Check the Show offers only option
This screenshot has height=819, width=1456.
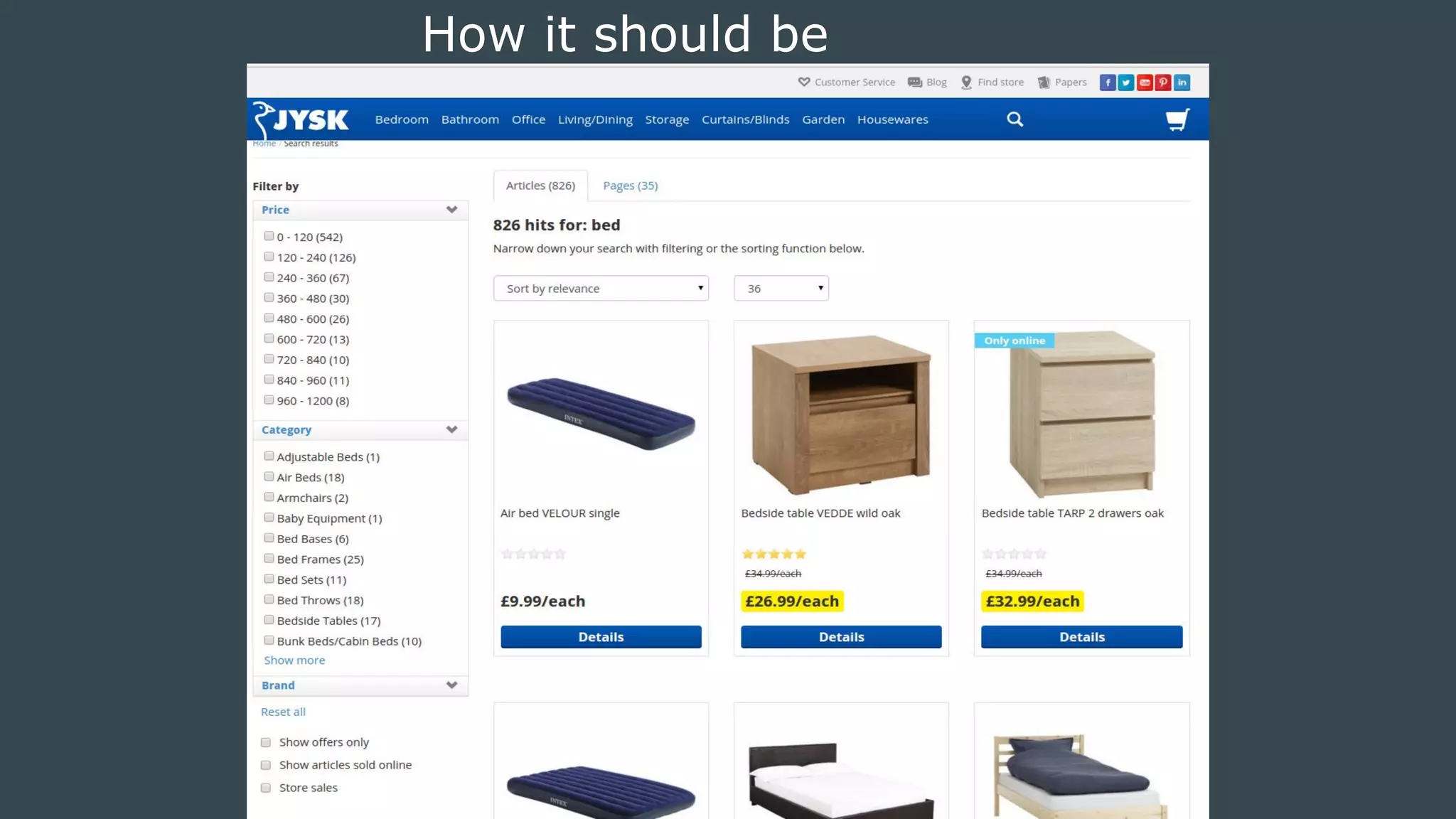[266, 742]
